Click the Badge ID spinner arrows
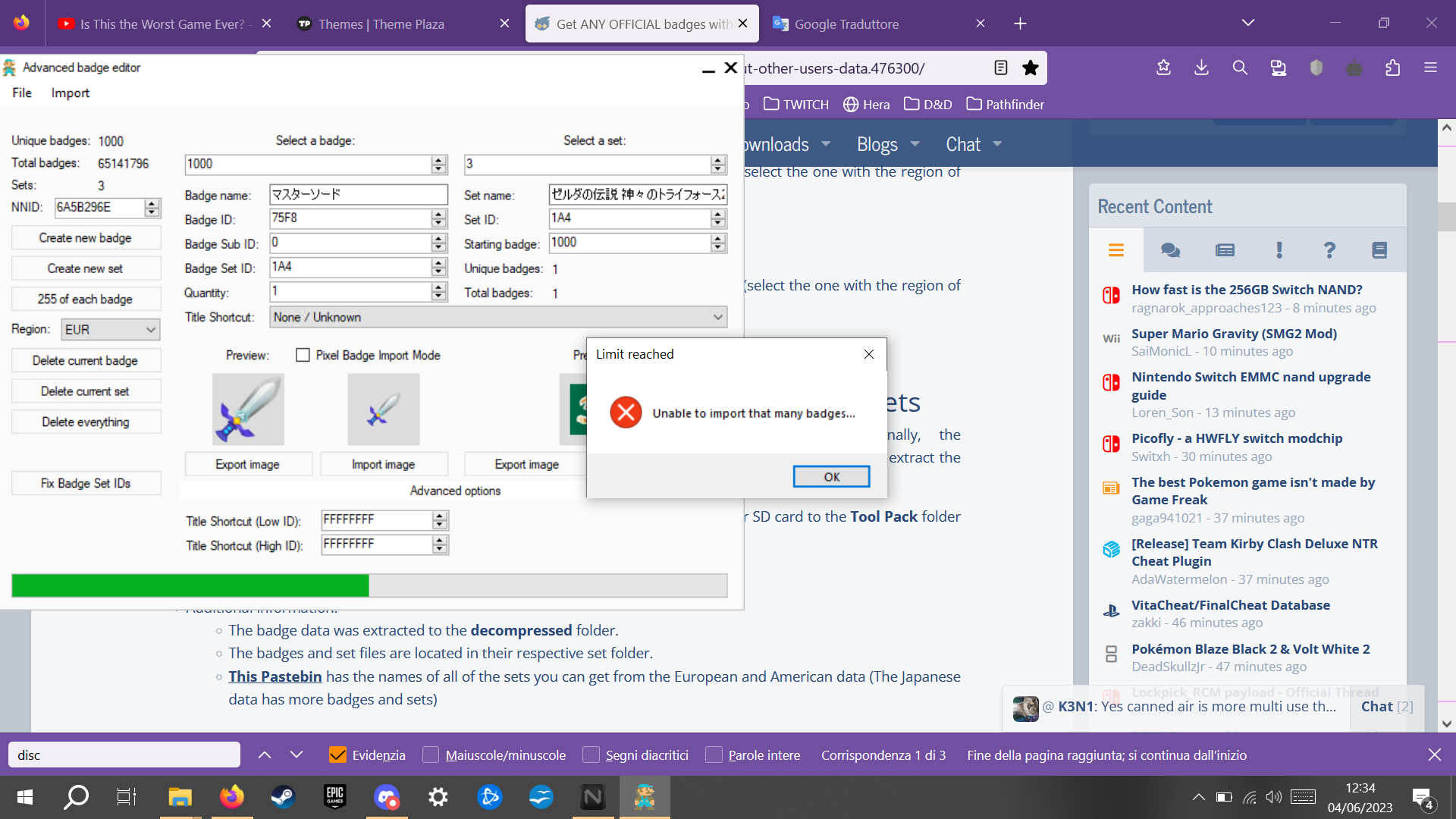Image resolution: width=1456 pixels, height=819 pixels. pyautogui.click(x=438, y=218)
